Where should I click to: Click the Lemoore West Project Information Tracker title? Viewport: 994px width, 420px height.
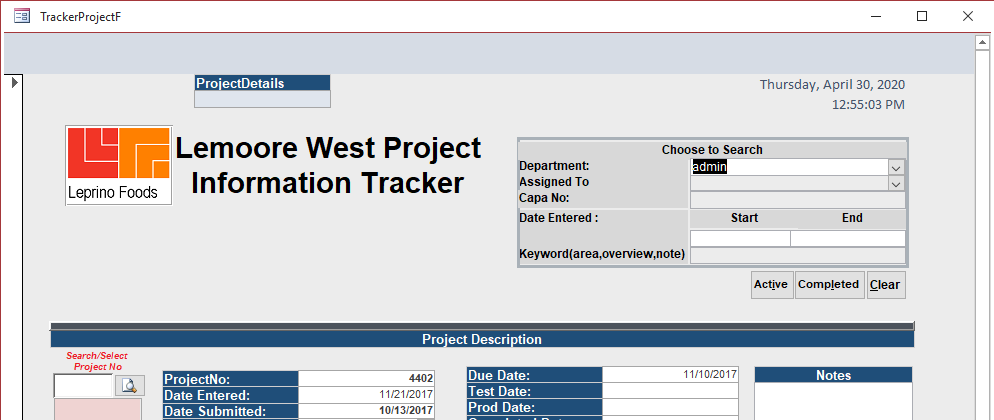coord(328,165)
